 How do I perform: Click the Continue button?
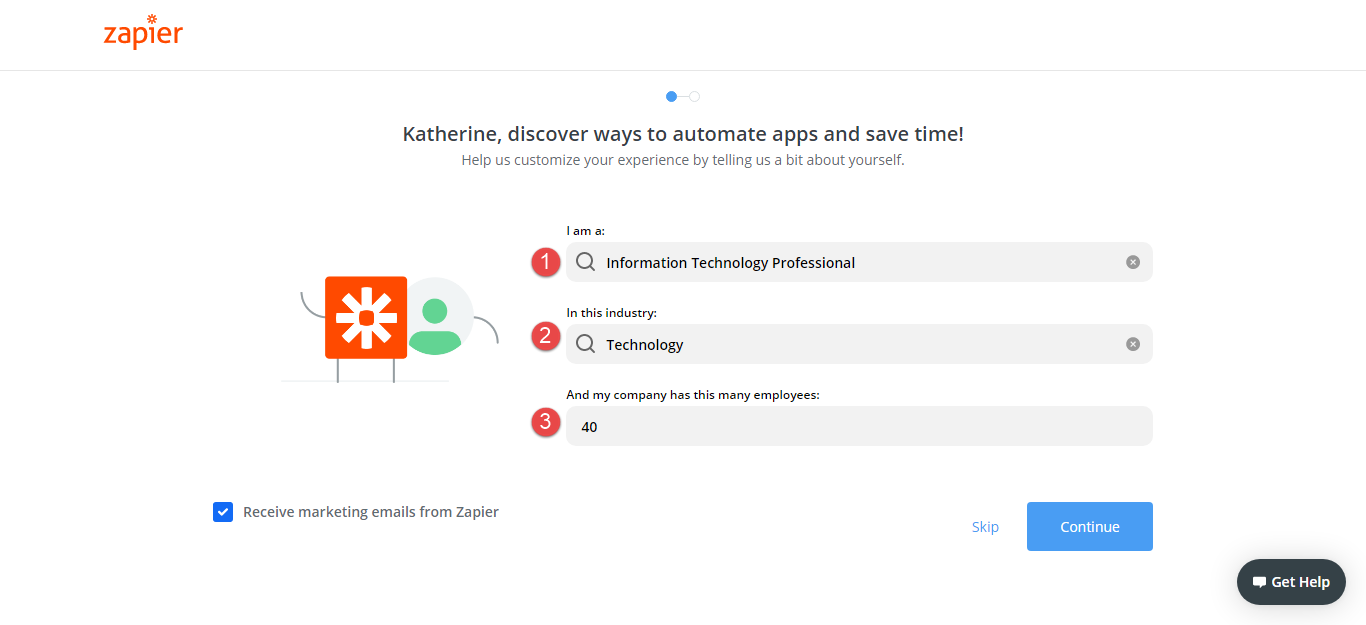tap(1090, 526)
